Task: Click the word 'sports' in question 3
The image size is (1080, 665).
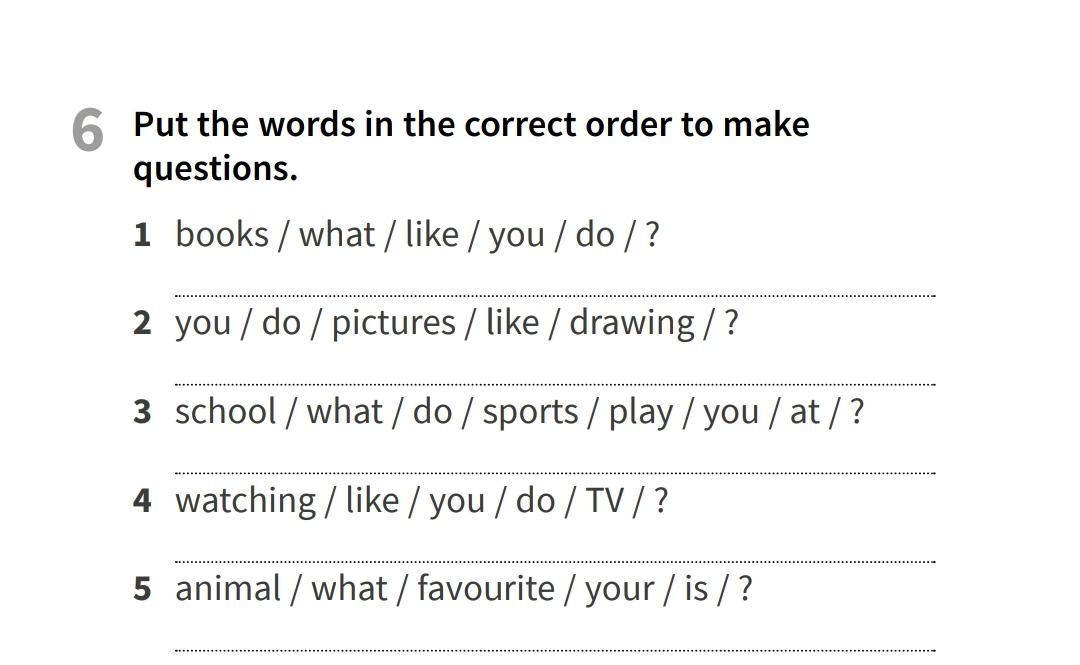Action: pyautogui.click(x=530, y=412)
